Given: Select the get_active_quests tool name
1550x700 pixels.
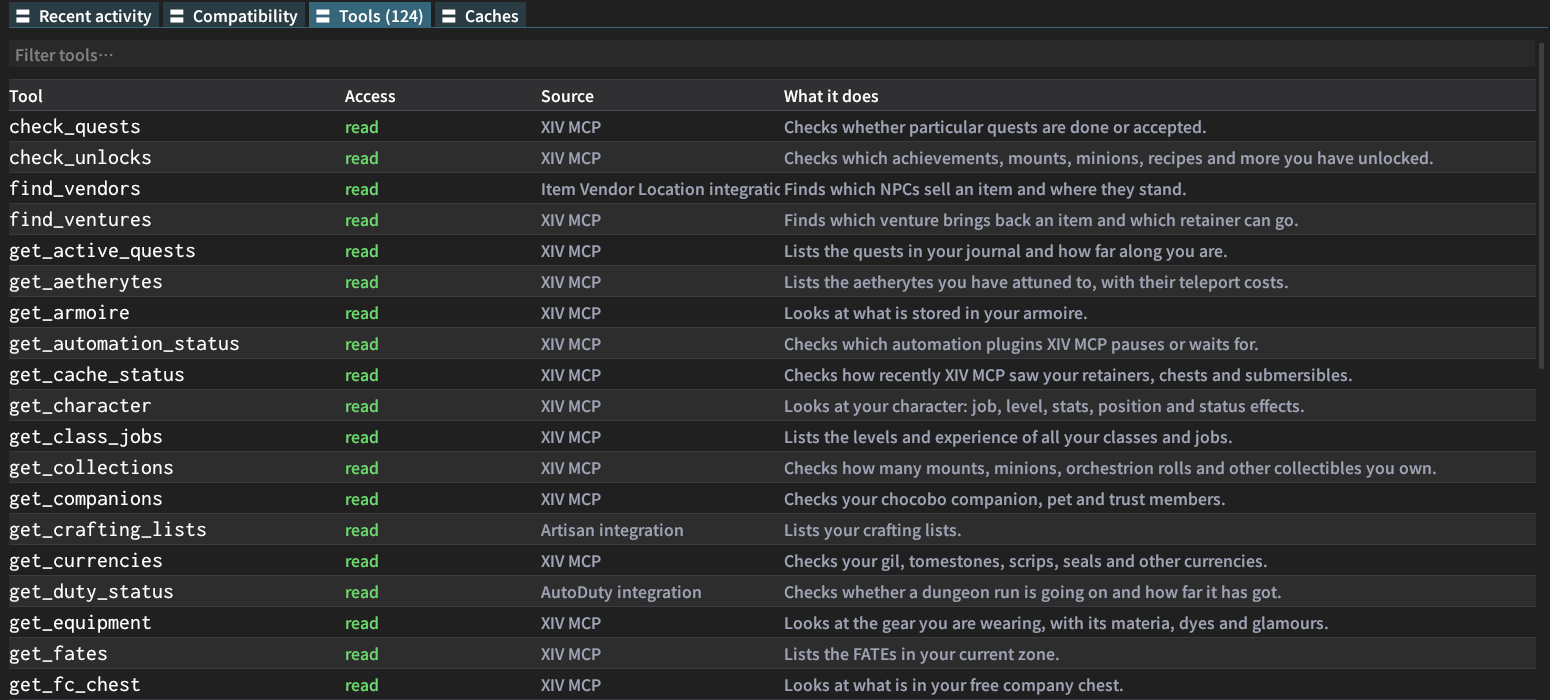Looking at the screenshot, I should 102,251.
